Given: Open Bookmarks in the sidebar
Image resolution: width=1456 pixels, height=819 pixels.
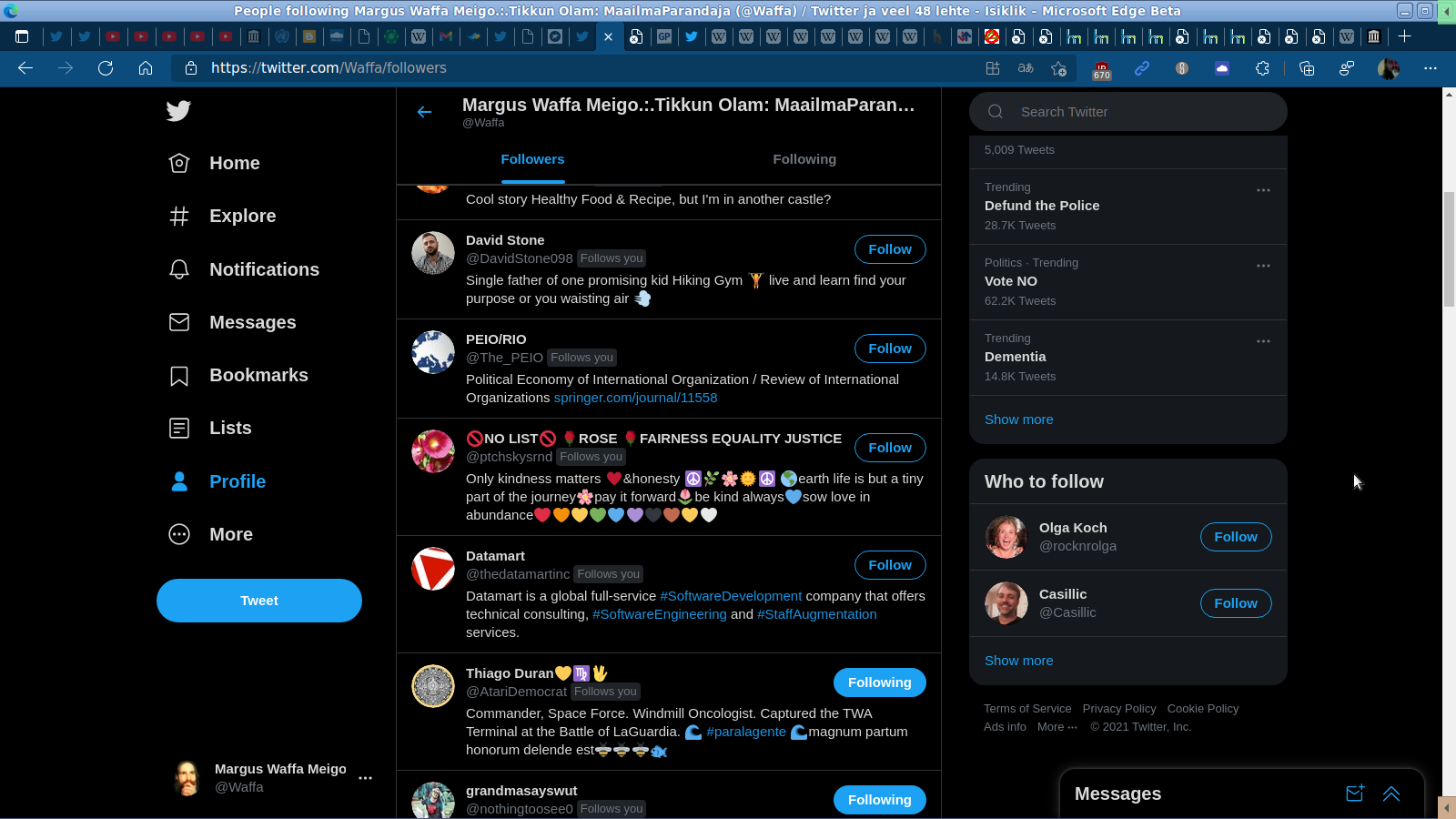Looking at the screenshot, I should [x=238, y=375].
